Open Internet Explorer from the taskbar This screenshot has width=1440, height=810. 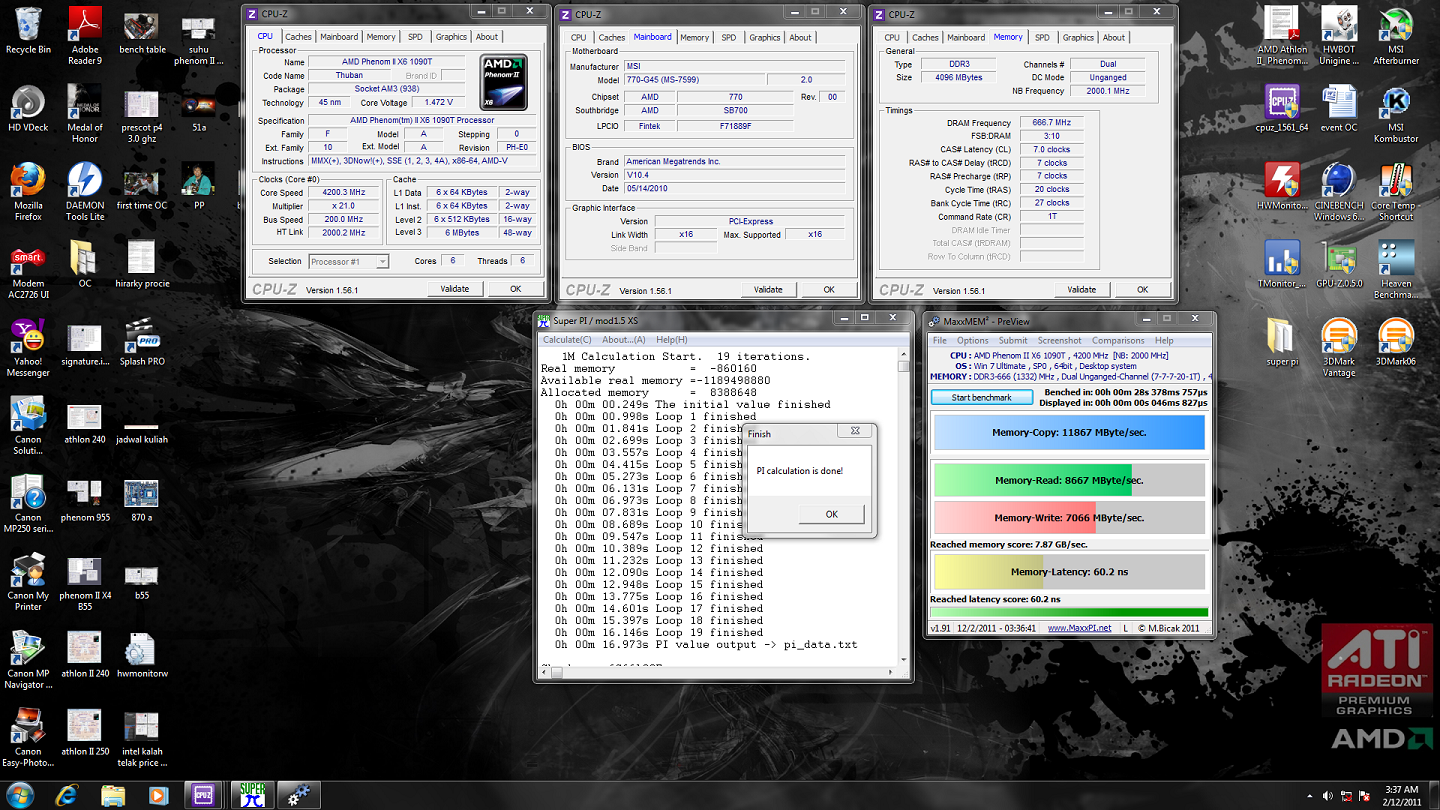click(67, 795)
